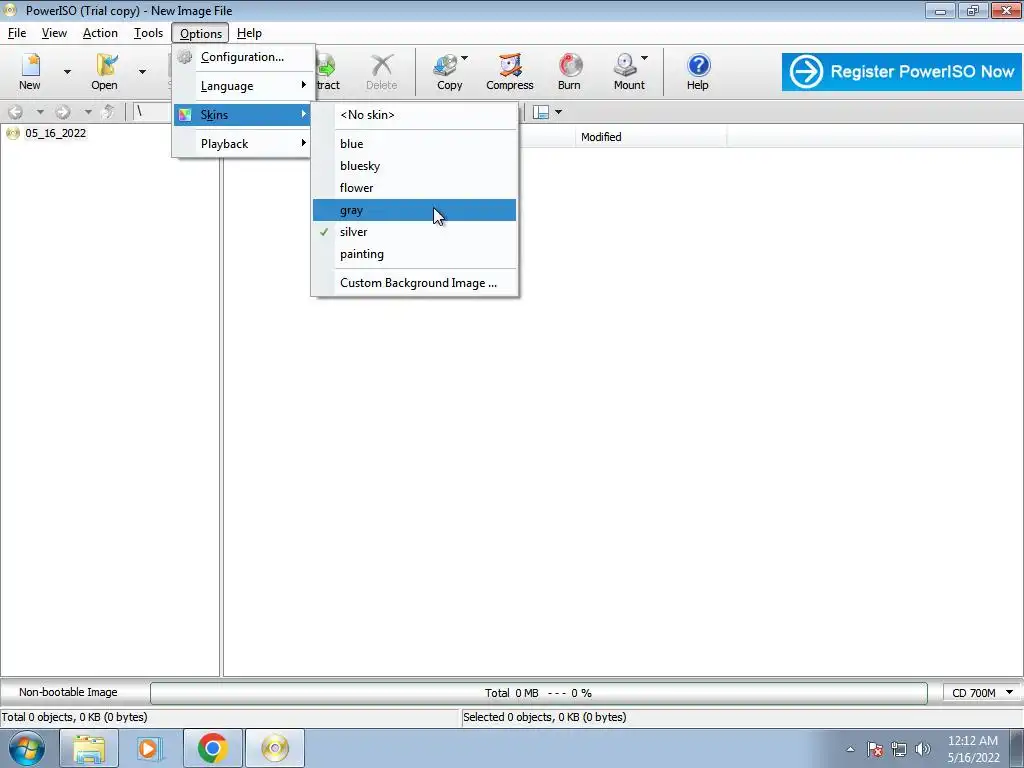This screenshot has width=1024, height=768.
Task: Click 'Selected 0 objects, 0 KB' status text
Action: 545,717
